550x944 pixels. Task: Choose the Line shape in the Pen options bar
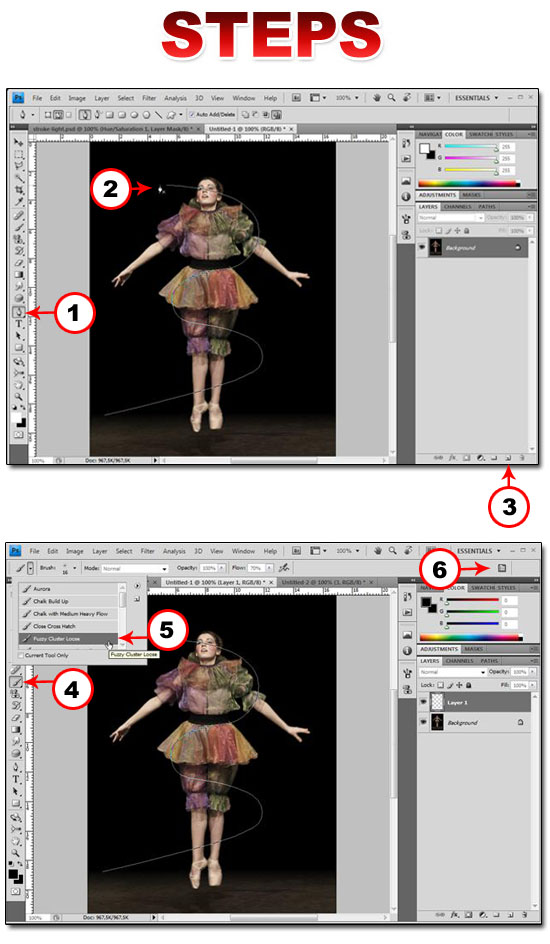(159, 114)
